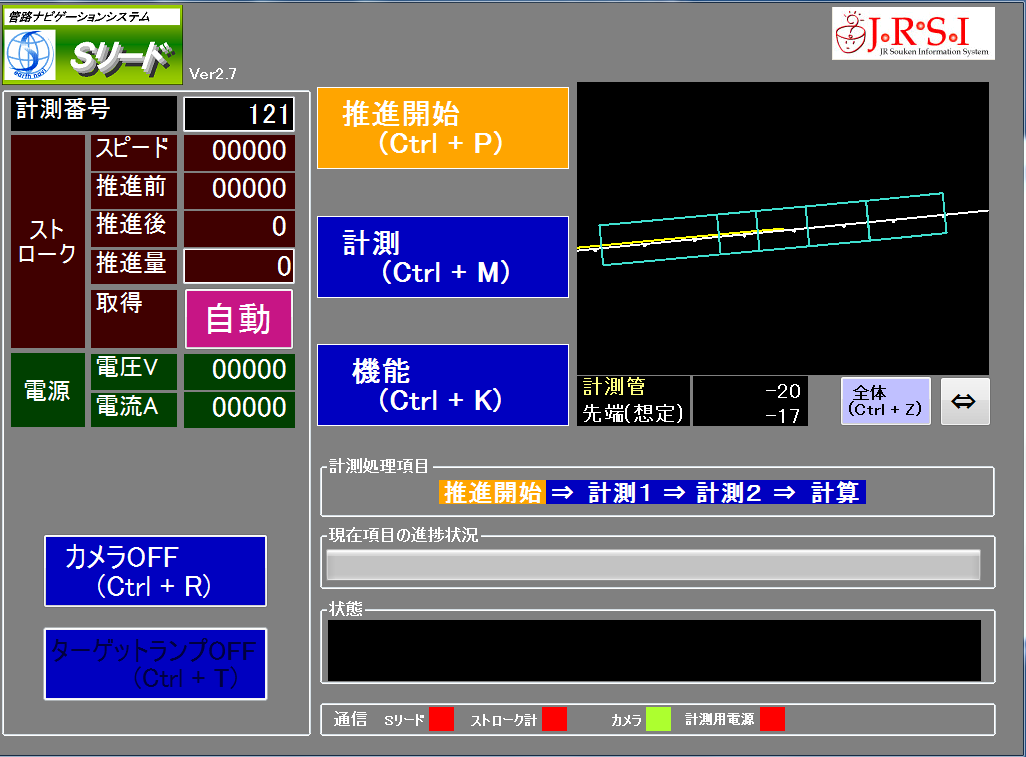Click the Sリード communication red indicator
The height and width of the screenshot is (757, 1026).
pos(441,719)
